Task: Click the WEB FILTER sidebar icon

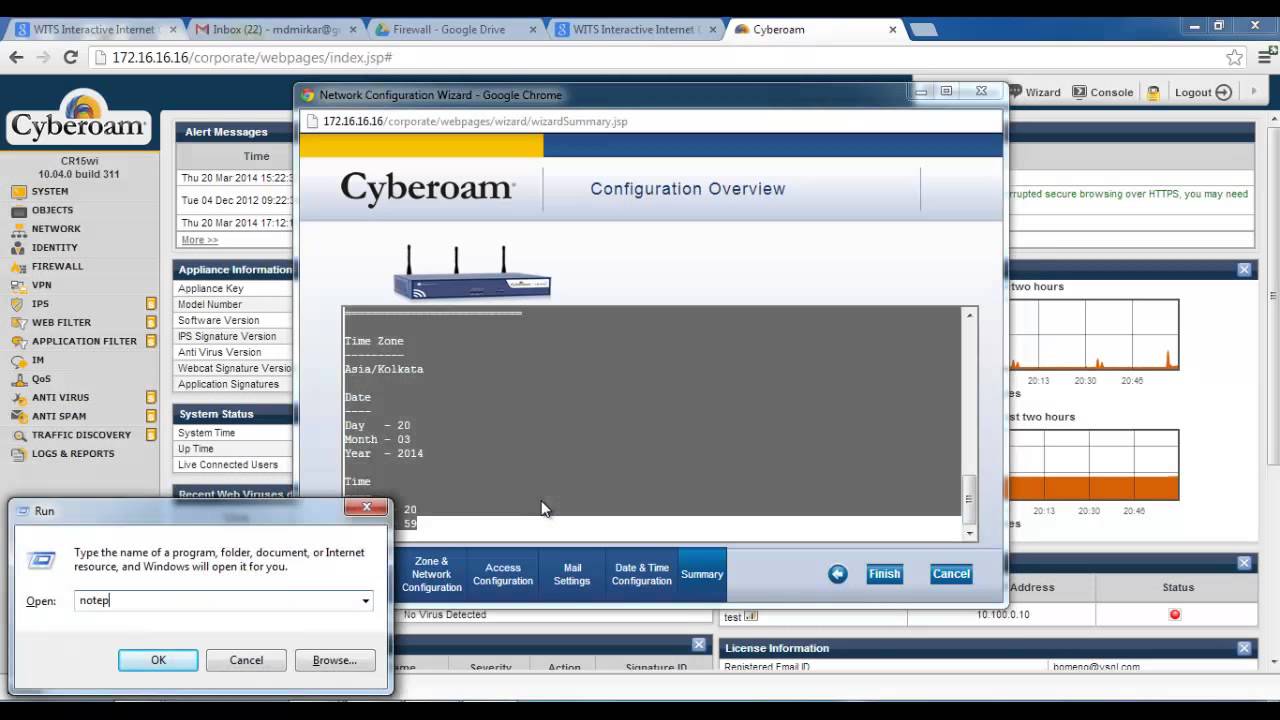Action: pyautogui.click(x=18, y=323)
